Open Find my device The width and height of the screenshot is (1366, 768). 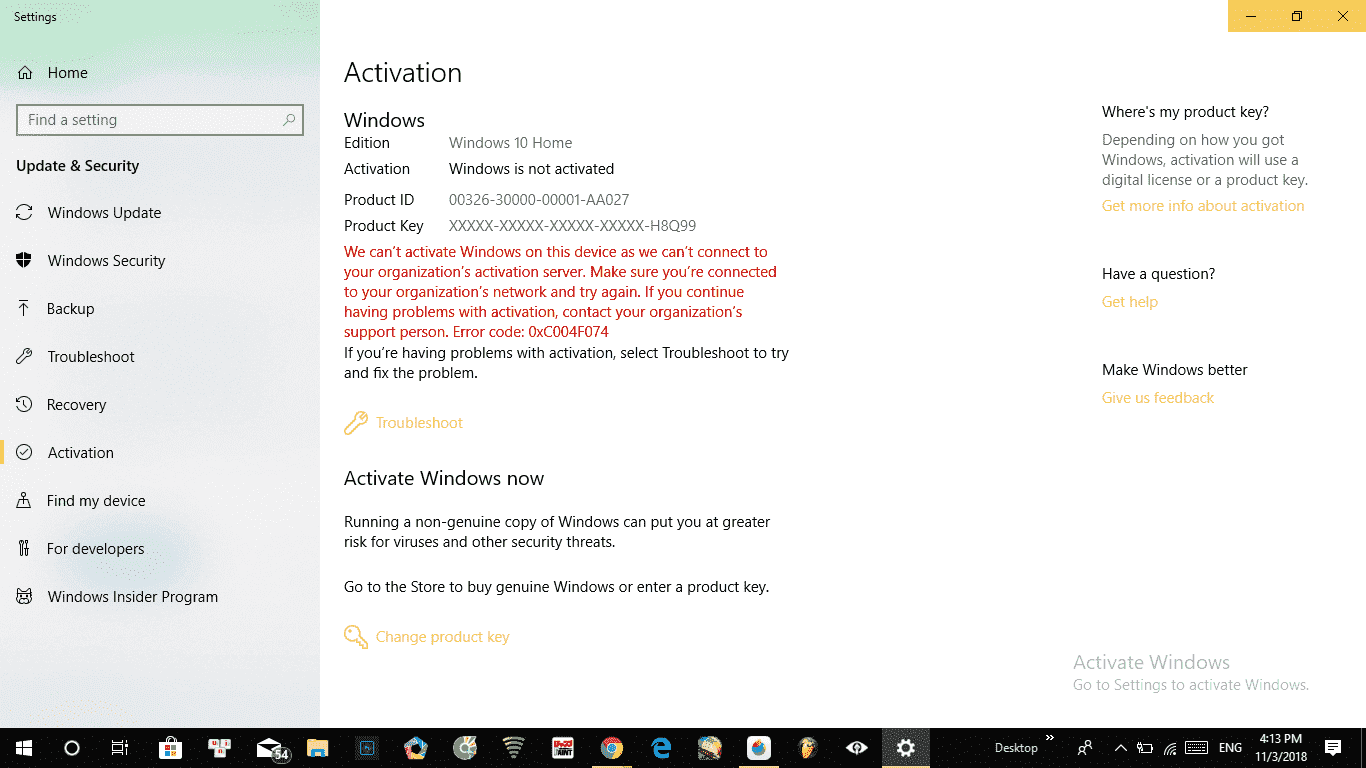tap(160, 501)
